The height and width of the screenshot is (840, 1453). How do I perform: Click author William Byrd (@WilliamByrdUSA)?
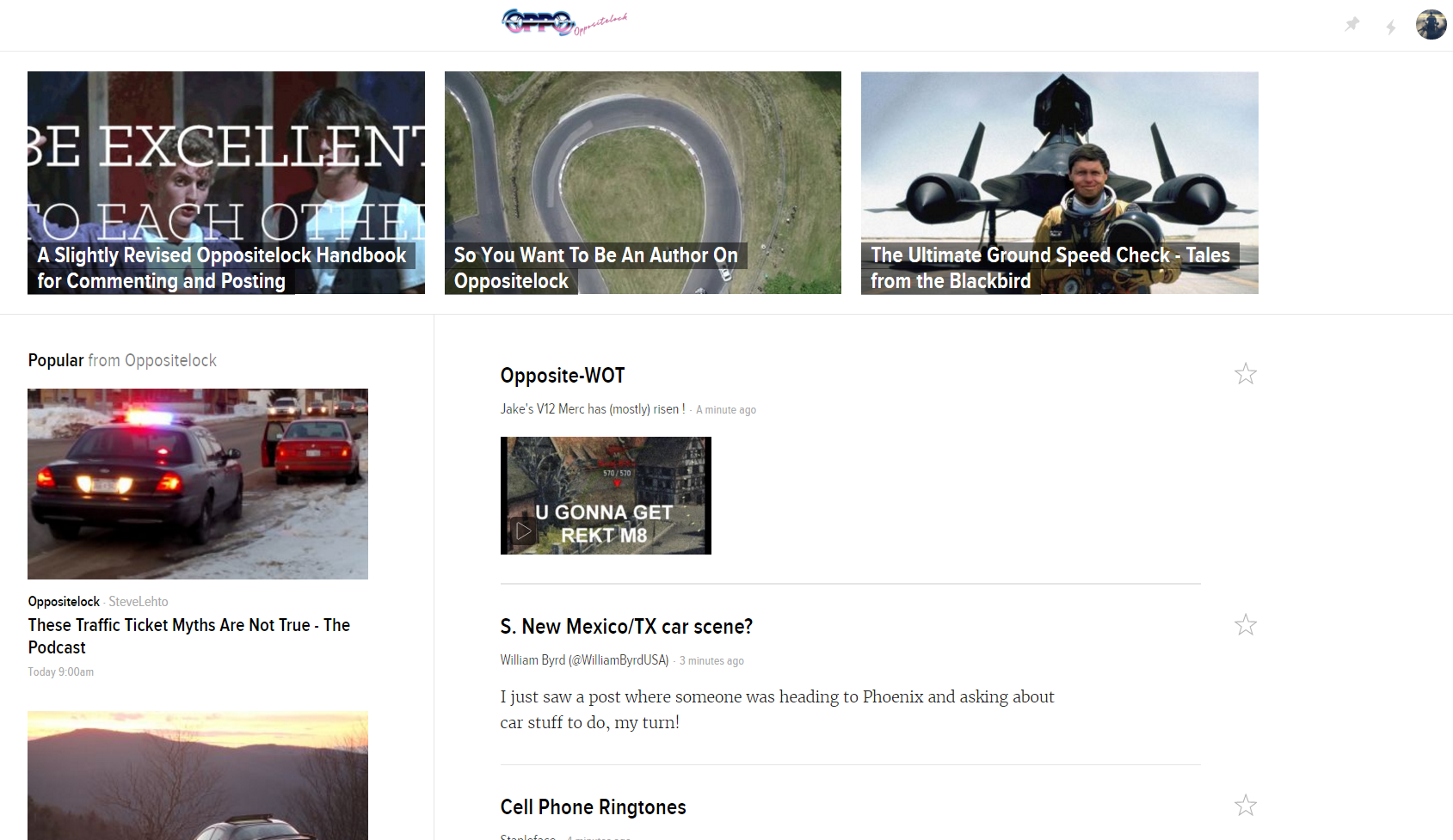584,660
